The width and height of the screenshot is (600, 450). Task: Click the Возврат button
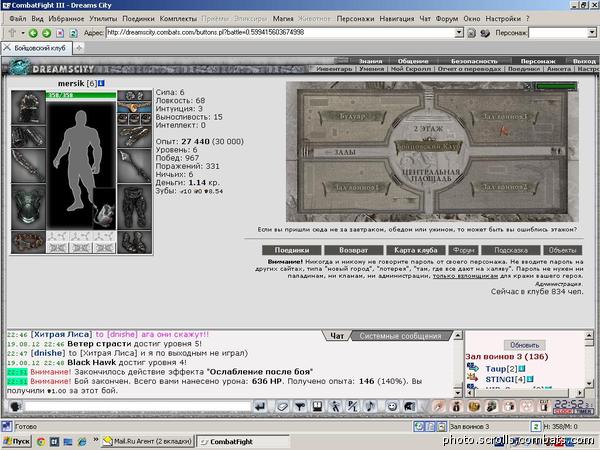[x=353, y=250]
